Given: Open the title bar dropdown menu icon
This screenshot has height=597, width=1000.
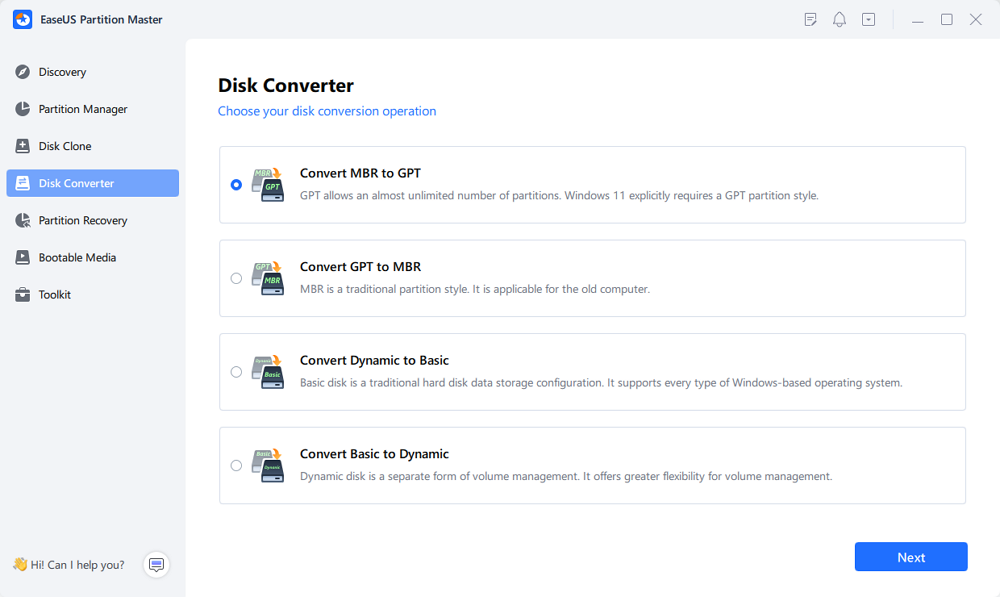Looking at the screenshot, I should coord(869,20).
